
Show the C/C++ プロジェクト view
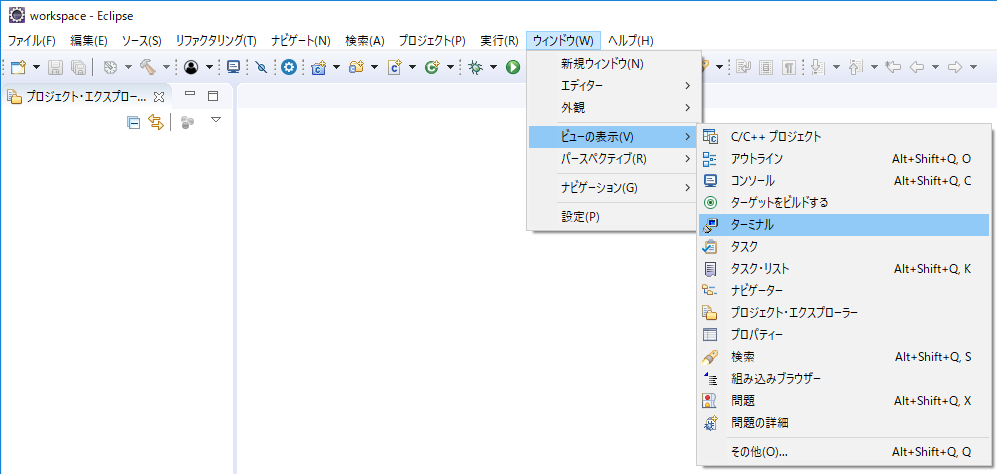[x=844, y=136]
